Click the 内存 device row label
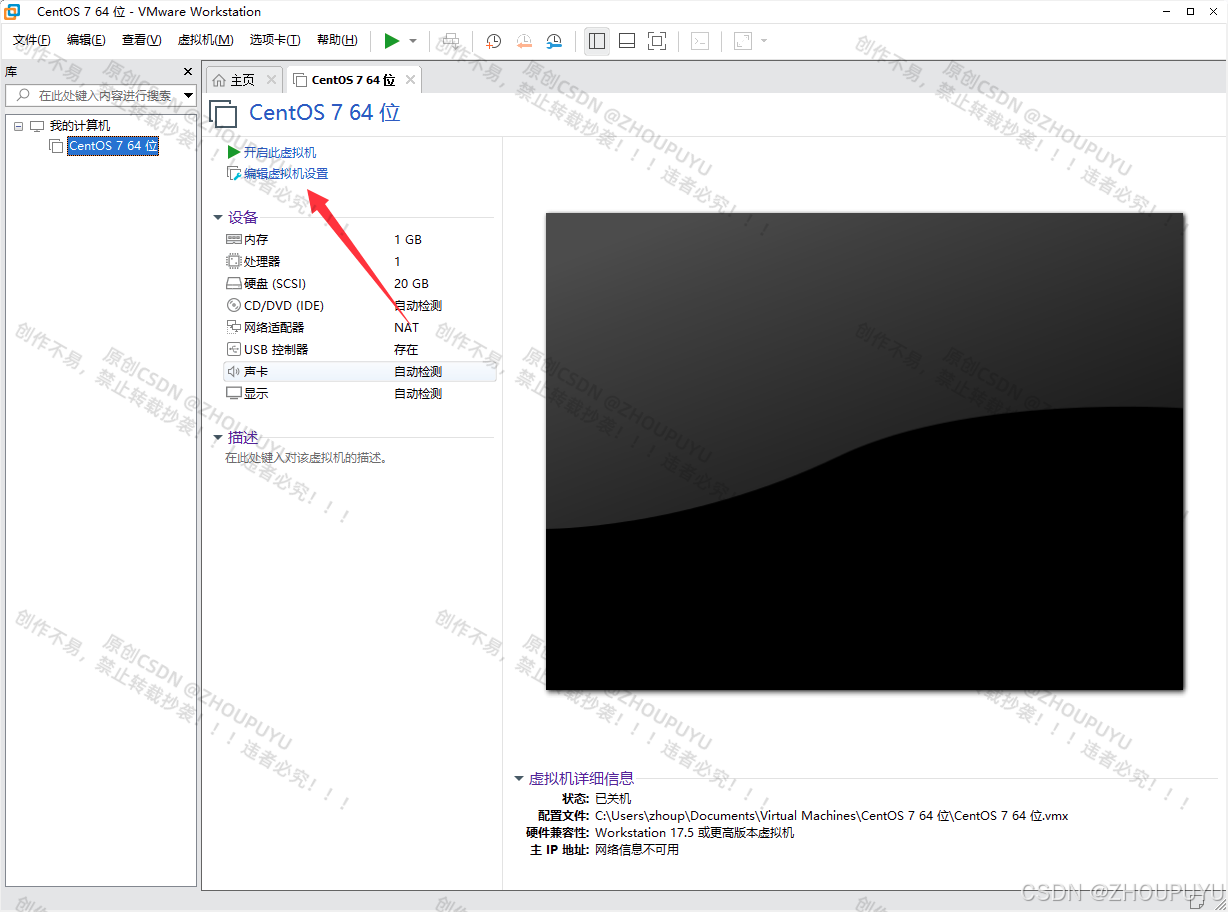The image size is (1228, 912). coord(256,240)
